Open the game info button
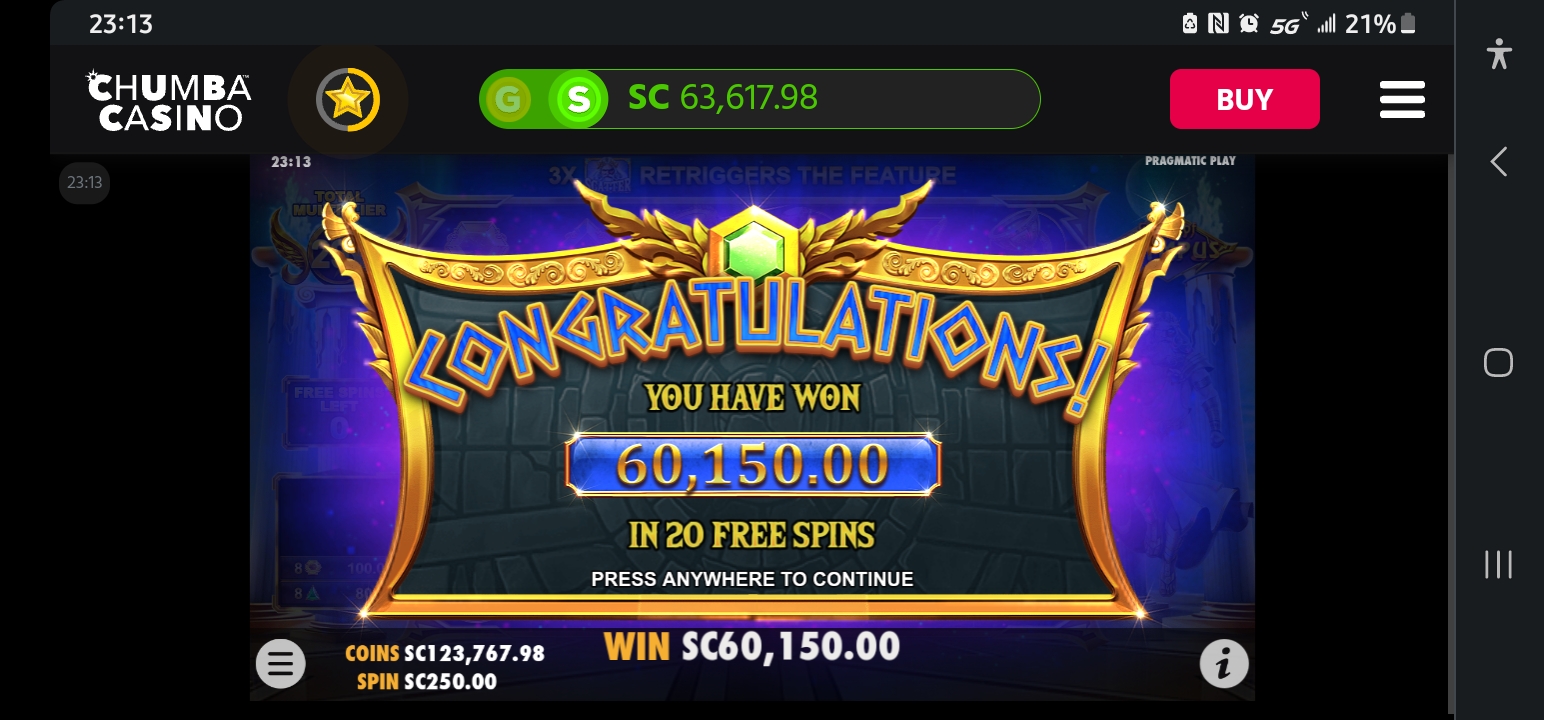1544x720 pixels. [x=1224, y=663]
